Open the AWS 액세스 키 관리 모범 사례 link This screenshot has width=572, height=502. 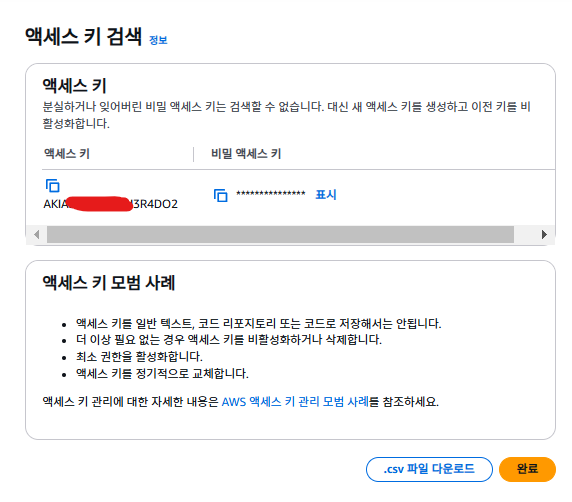[x=295, y=402]
